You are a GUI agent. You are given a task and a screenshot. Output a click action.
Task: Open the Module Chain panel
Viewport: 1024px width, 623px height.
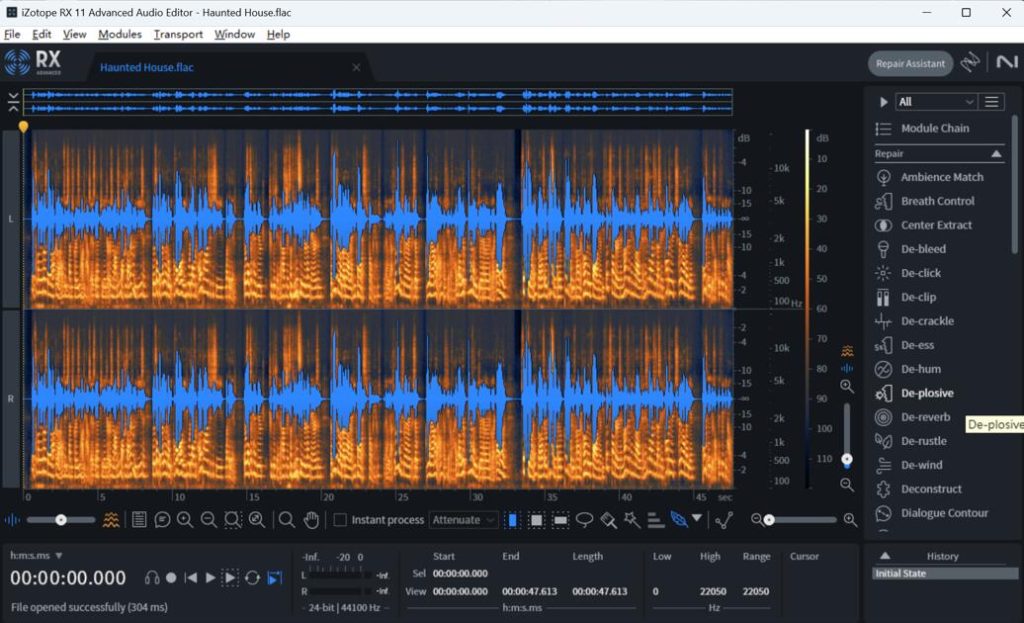tap(936, 128)
